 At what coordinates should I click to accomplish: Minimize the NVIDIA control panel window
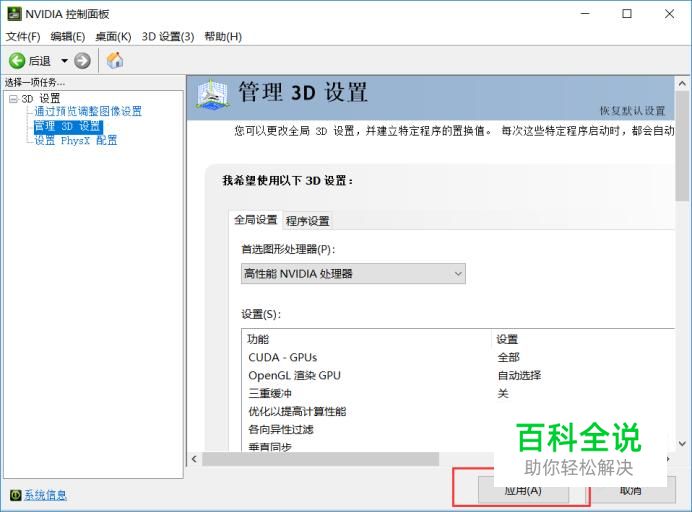(x=585, y=14)
